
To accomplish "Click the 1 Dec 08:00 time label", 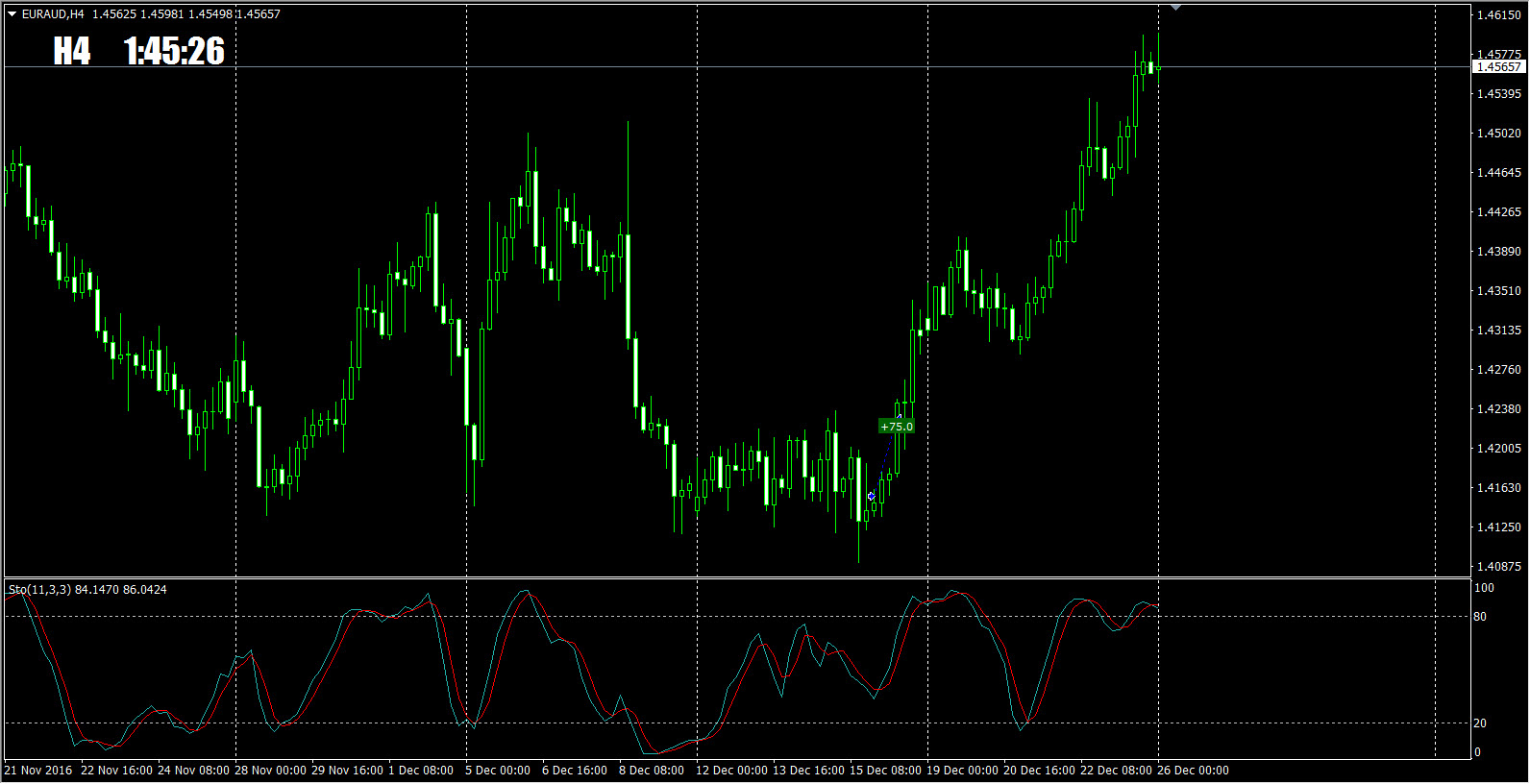I will pyautogui.click(x=421, y=771).
